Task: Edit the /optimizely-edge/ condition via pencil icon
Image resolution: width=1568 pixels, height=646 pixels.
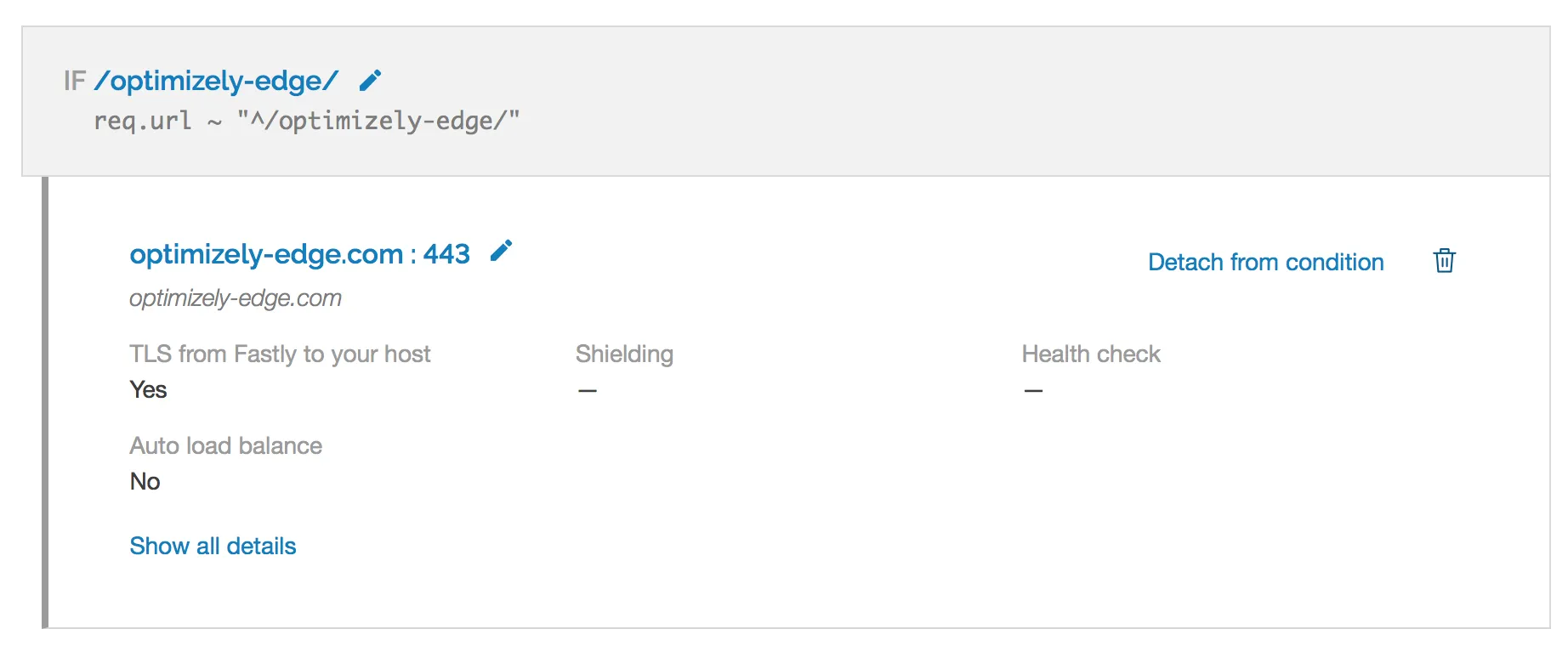Action: point(370,81)
